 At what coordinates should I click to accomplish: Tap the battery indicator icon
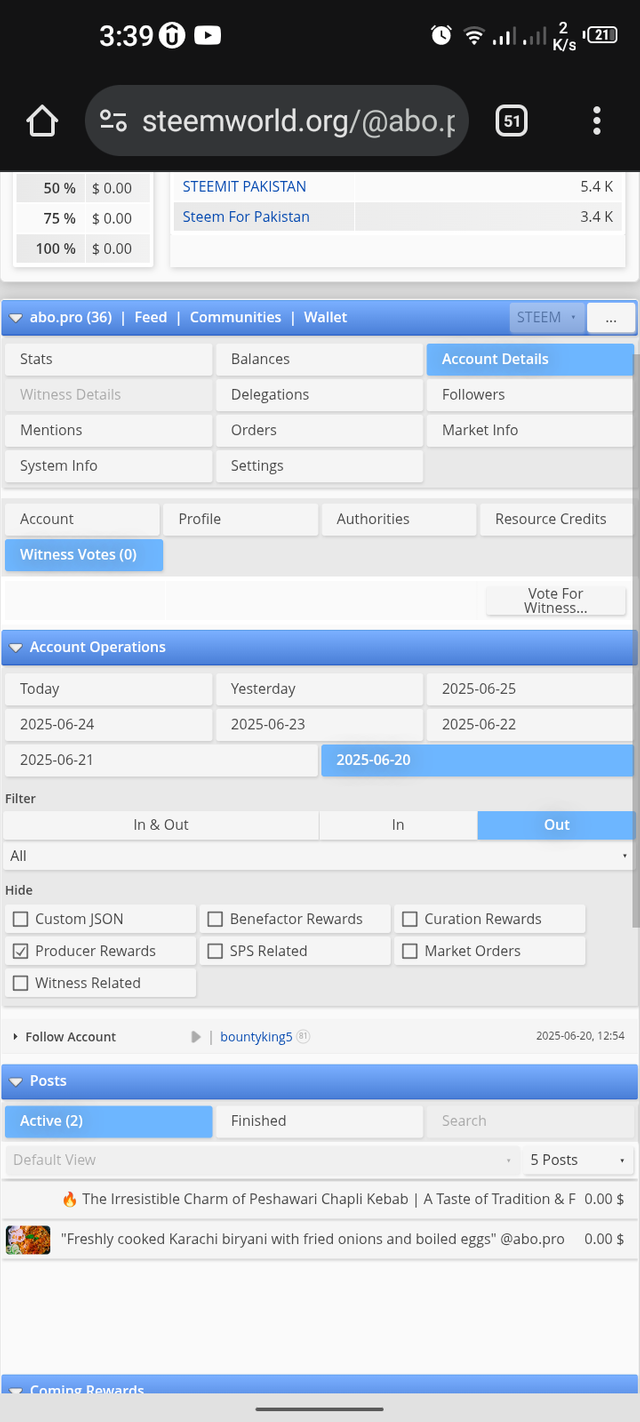(x=601, y=35)
